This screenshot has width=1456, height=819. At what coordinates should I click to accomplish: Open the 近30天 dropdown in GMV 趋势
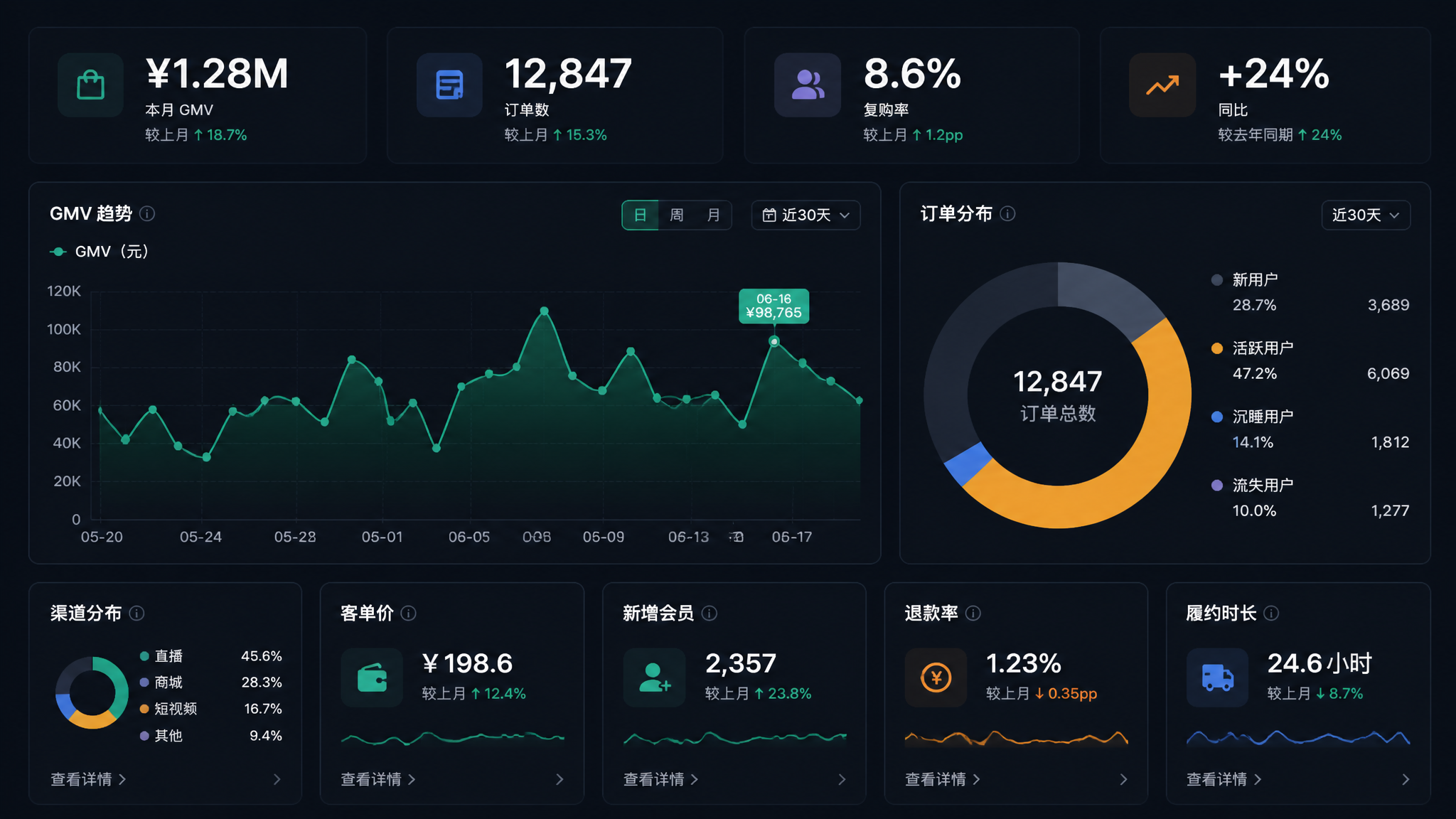(x=805, y=215)
